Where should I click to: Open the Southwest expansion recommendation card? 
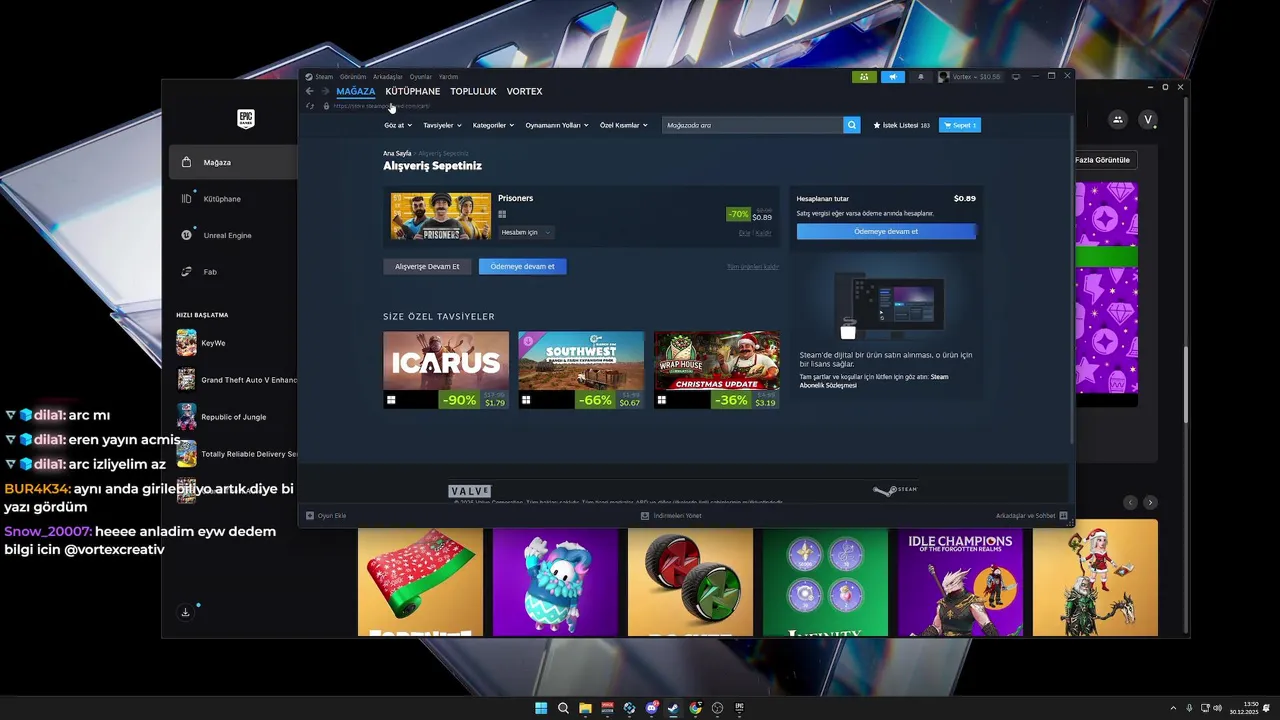tap(581, 370)
